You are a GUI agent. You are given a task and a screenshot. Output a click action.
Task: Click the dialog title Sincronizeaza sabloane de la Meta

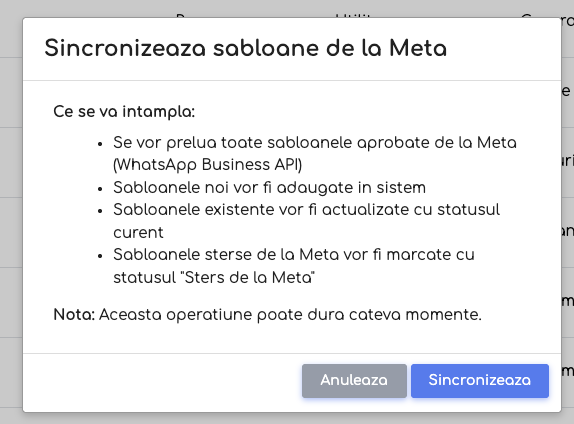246,48
